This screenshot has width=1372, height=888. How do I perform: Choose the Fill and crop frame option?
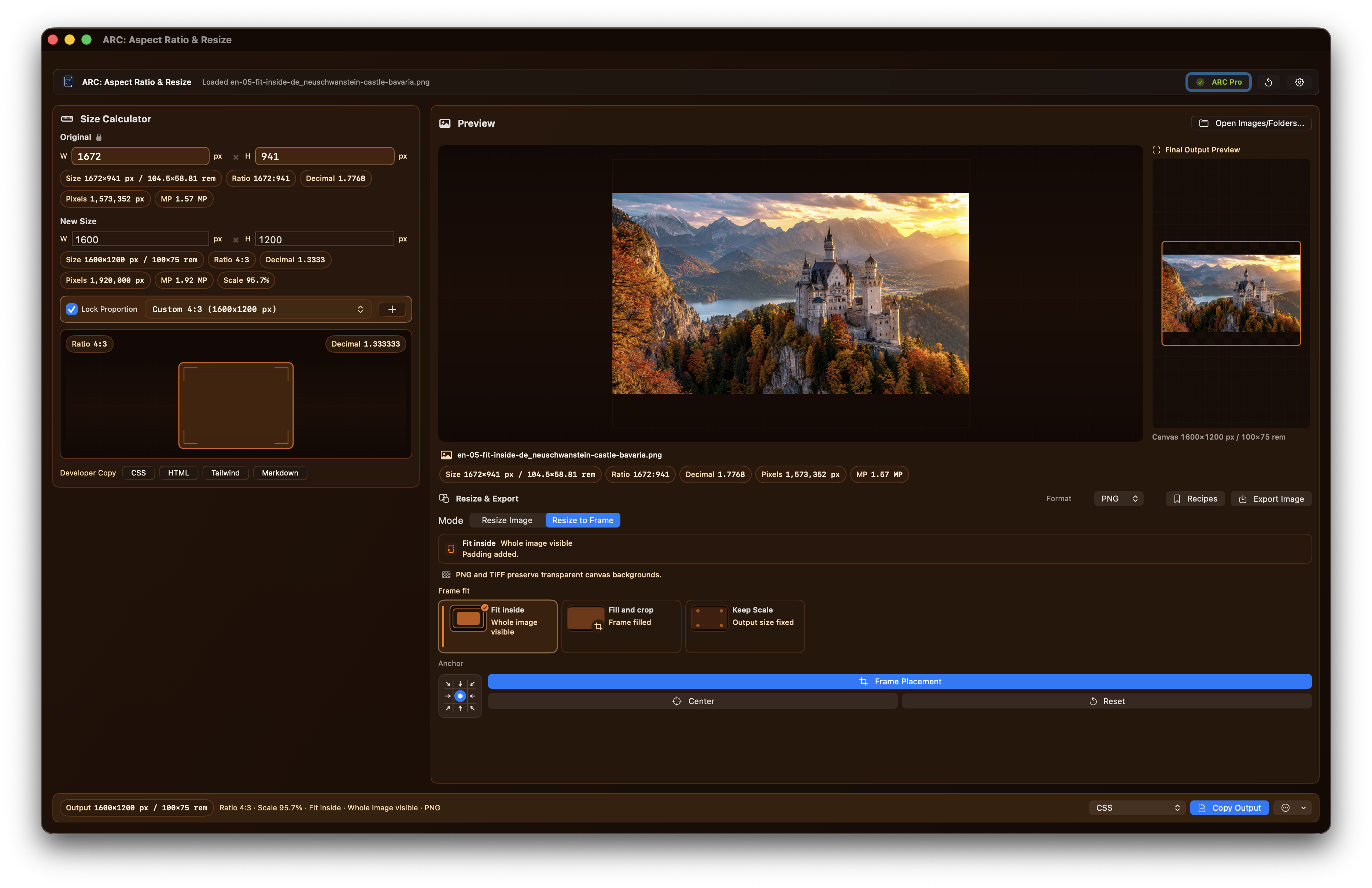coord(622,626)
